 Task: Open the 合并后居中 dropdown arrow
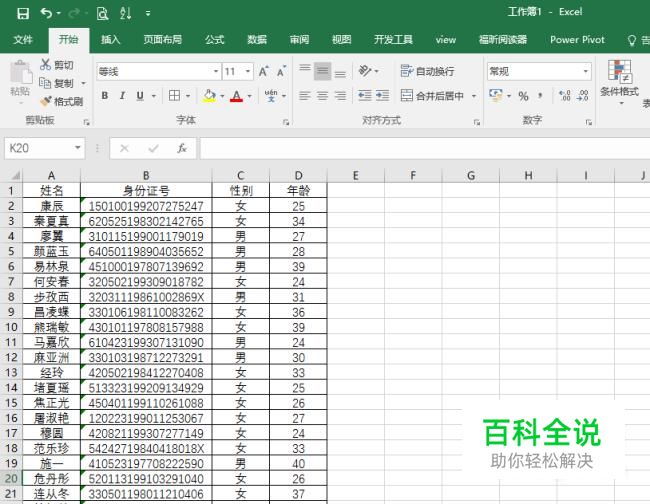(x=474, y=96)
